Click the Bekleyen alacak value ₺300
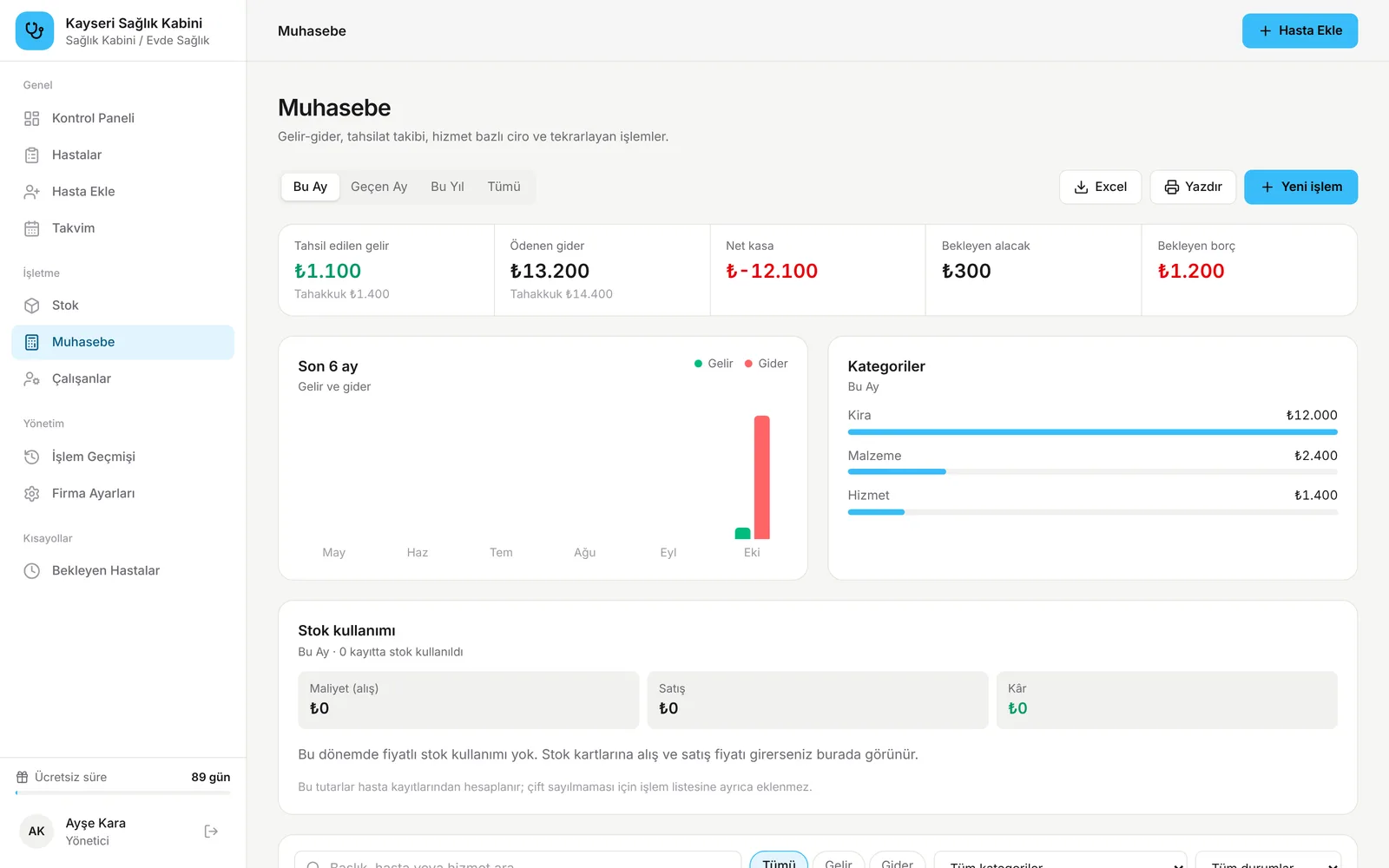 966,271
